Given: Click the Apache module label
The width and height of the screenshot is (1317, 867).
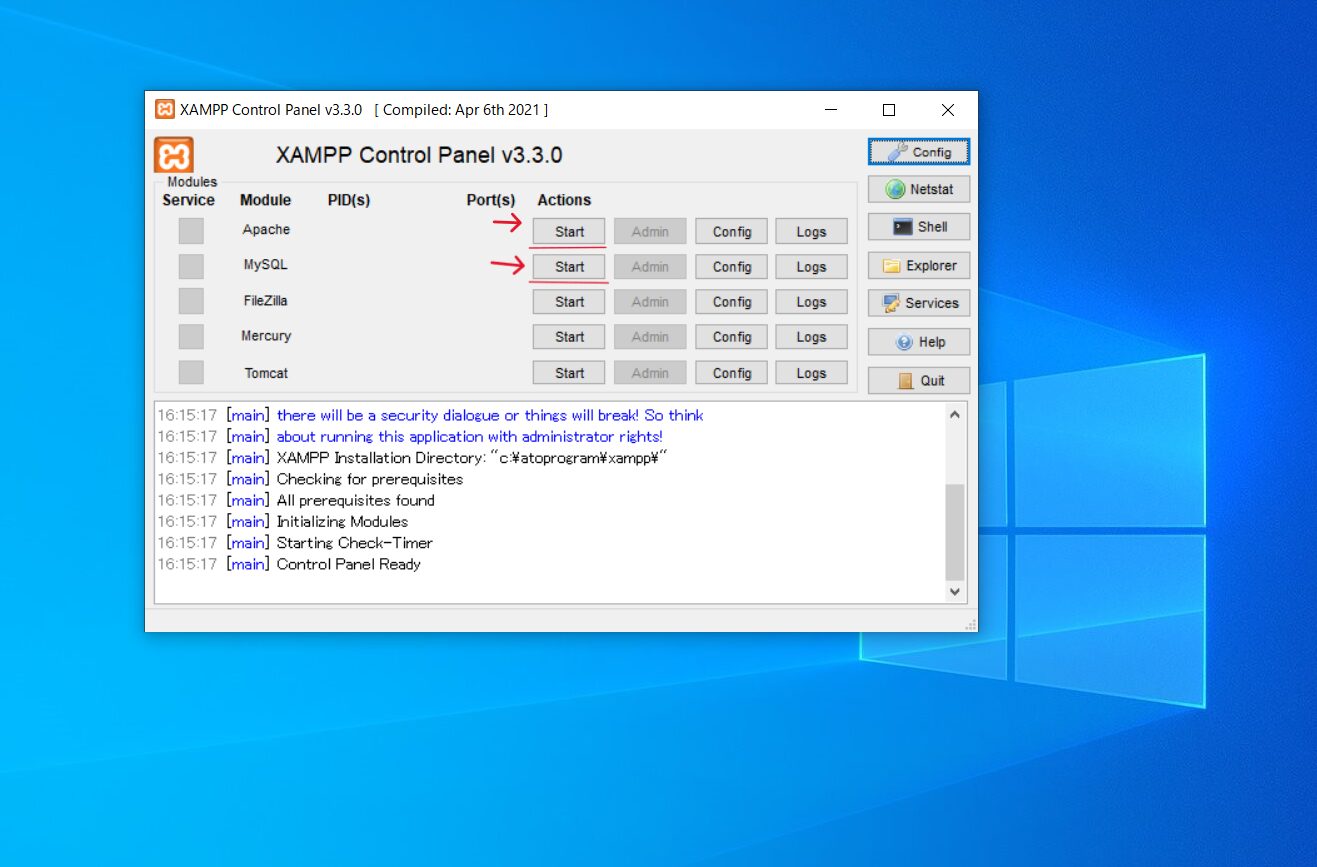Looking at the screenshot, I should [x=266, y=230].
